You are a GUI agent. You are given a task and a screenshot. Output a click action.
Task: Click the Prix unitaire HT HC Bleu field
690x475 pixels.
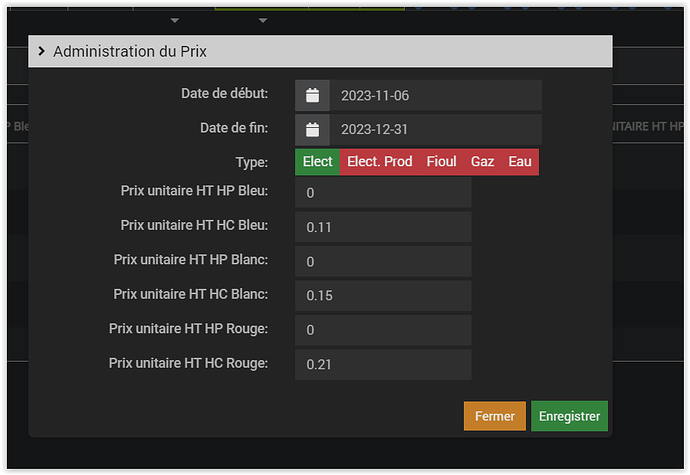[x=383, y=227]
